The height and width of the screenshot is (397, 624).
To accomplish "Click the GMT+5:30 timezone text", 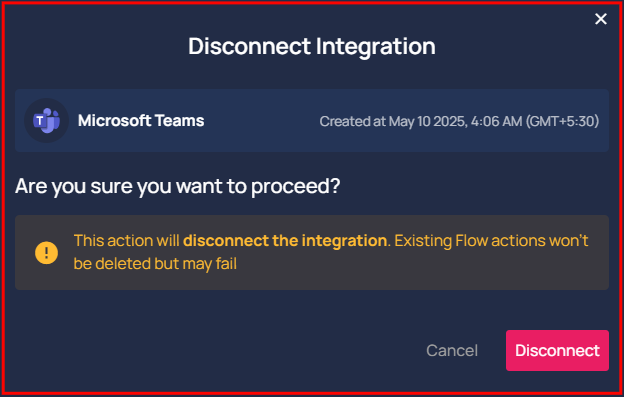I will 562,121.
